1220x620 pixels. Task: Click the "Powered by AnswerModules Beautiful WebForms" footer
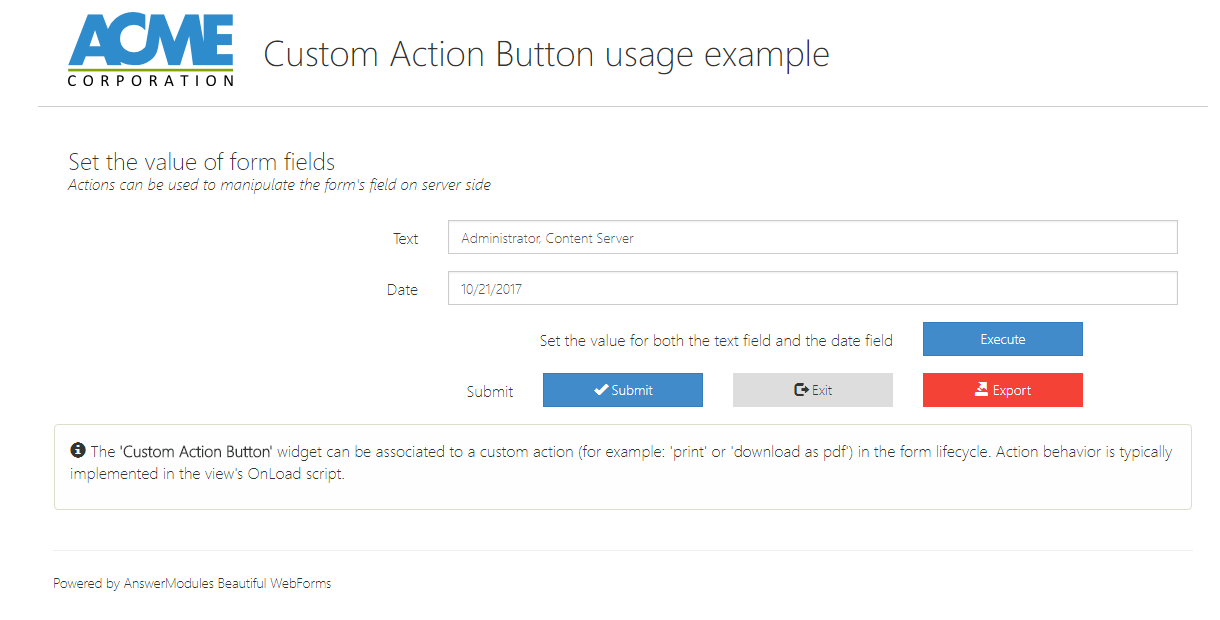coord(192,583)
